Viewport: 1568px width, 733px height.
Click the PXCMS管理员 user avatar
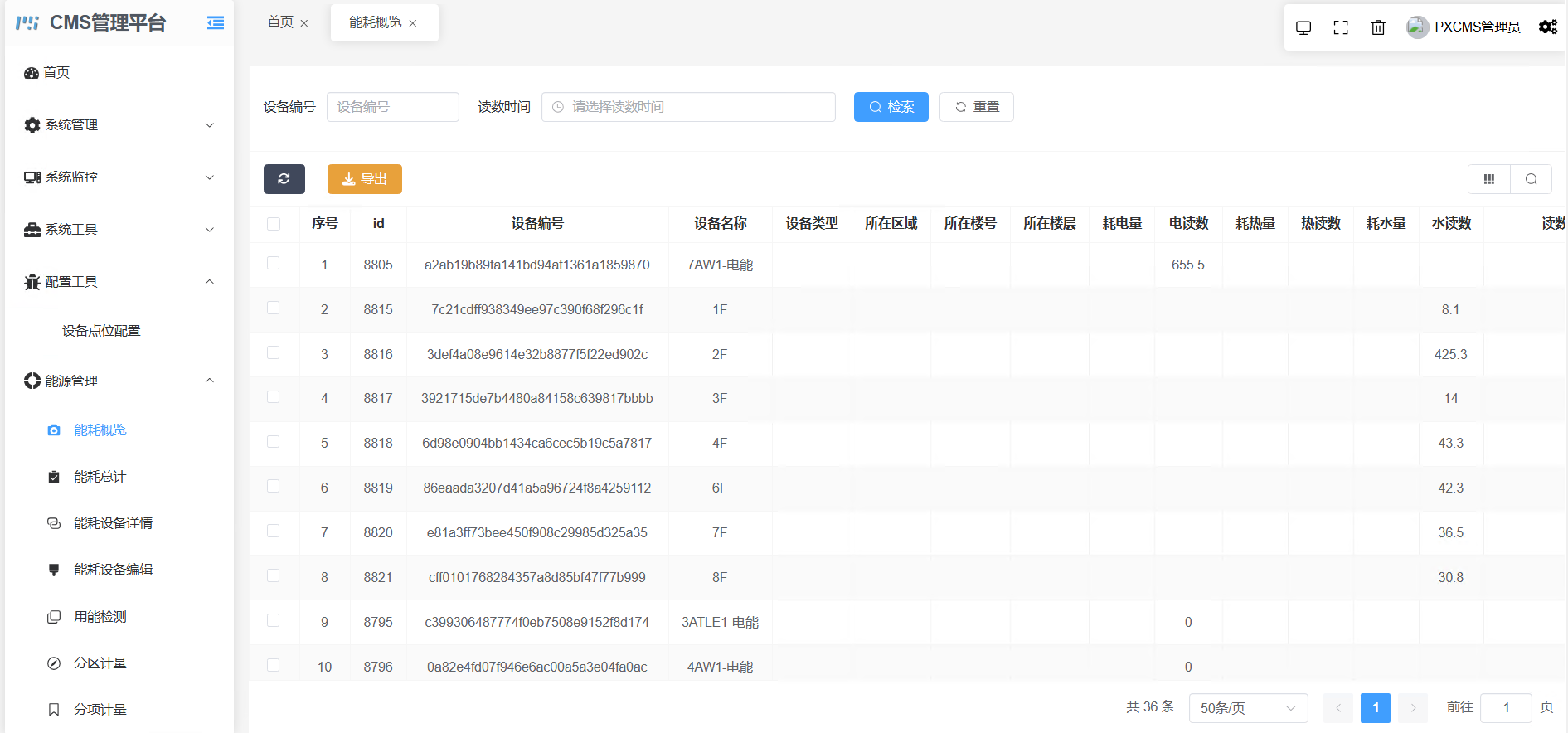(x=1417, y=27)
